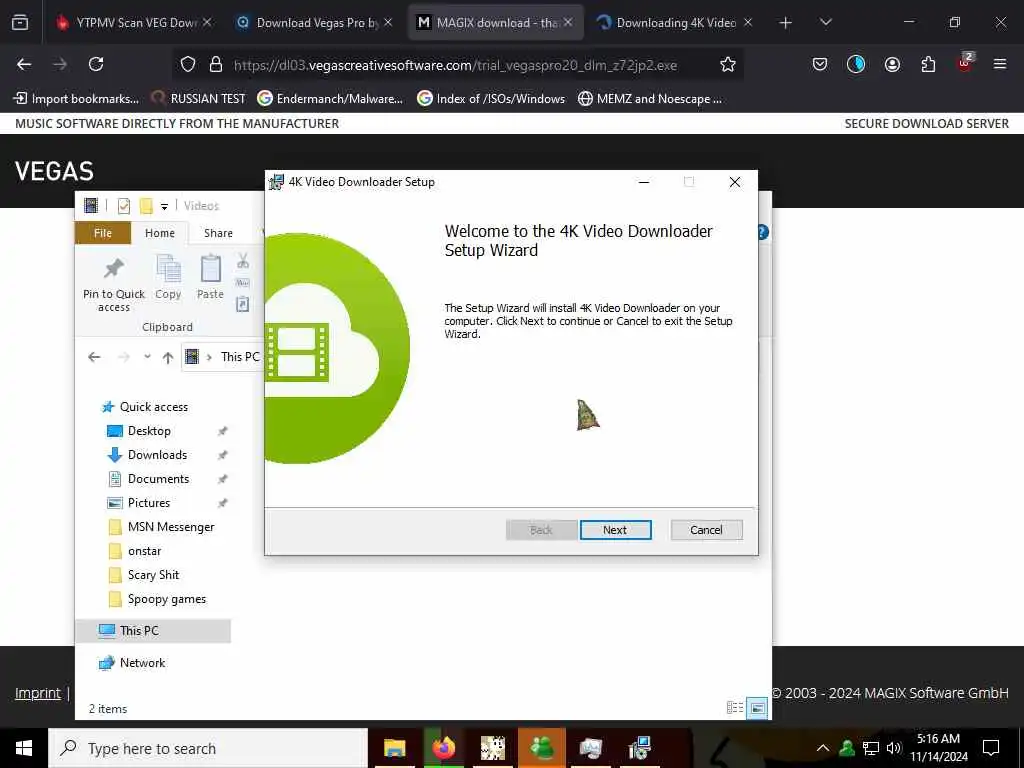This screenshot has height=768, width=1024.
Task: Open the MSN Messenger folder
Action: [161, 527]
